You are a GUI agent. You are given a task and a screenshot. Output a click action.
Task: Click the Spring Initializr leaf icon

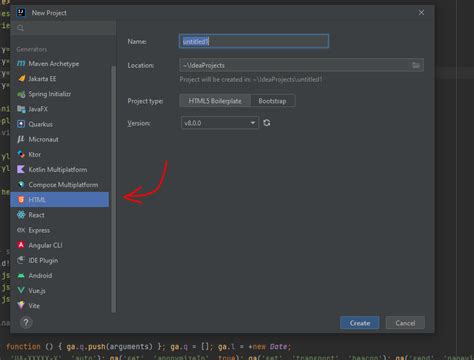click(x=21, y=94)
